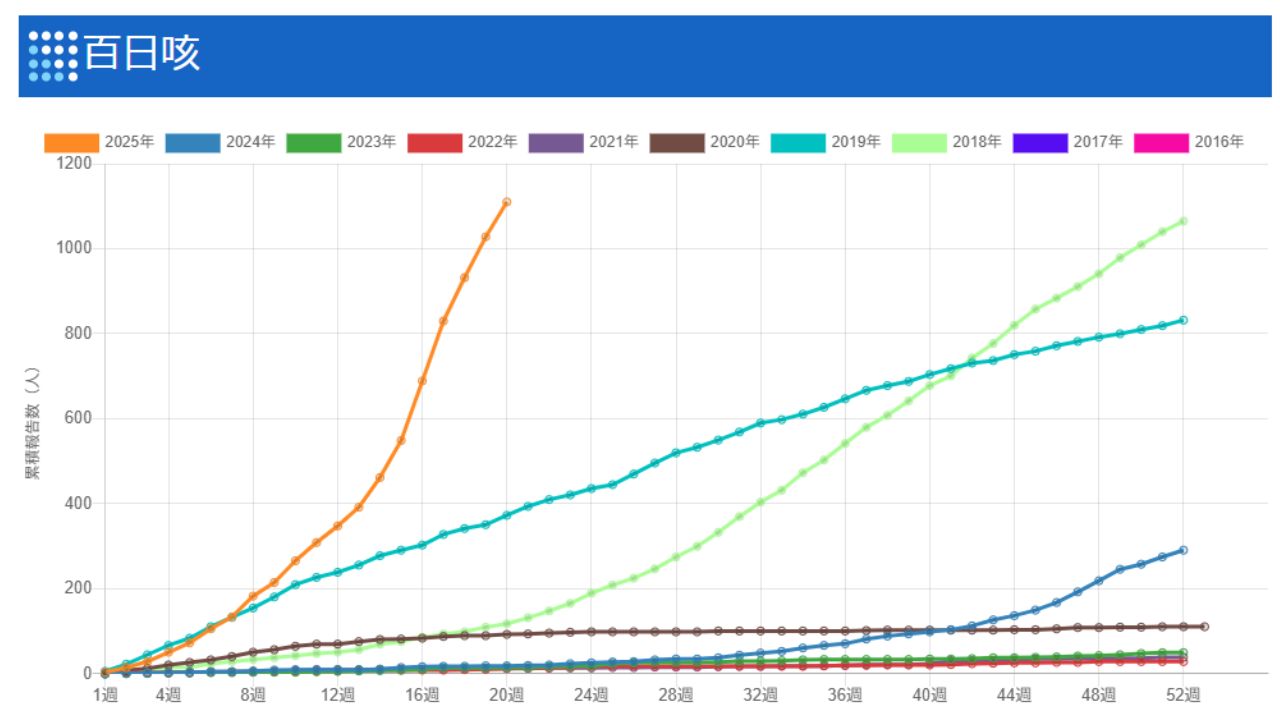
Task: Click the final light green 2018年 data point
Action: pos(1183,221)
